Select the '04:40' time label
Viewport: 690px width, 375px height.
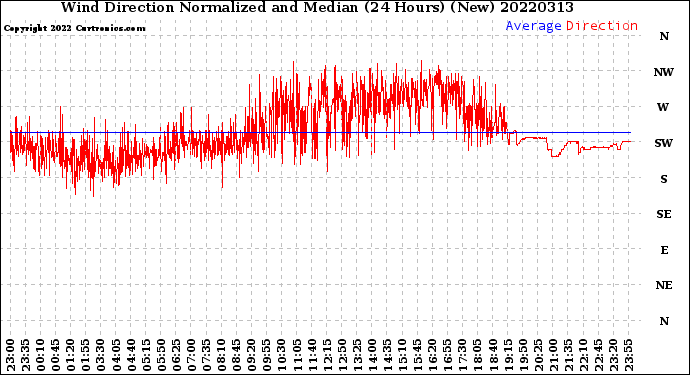(131, 355)
